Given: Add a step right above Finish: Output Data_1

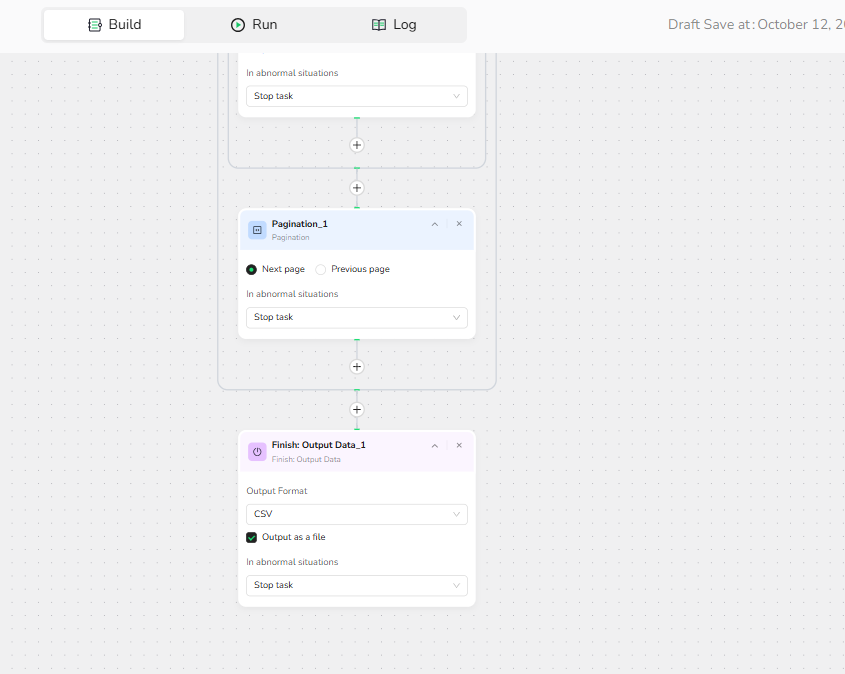Looking at the screenshot, I should pos(357,410).
